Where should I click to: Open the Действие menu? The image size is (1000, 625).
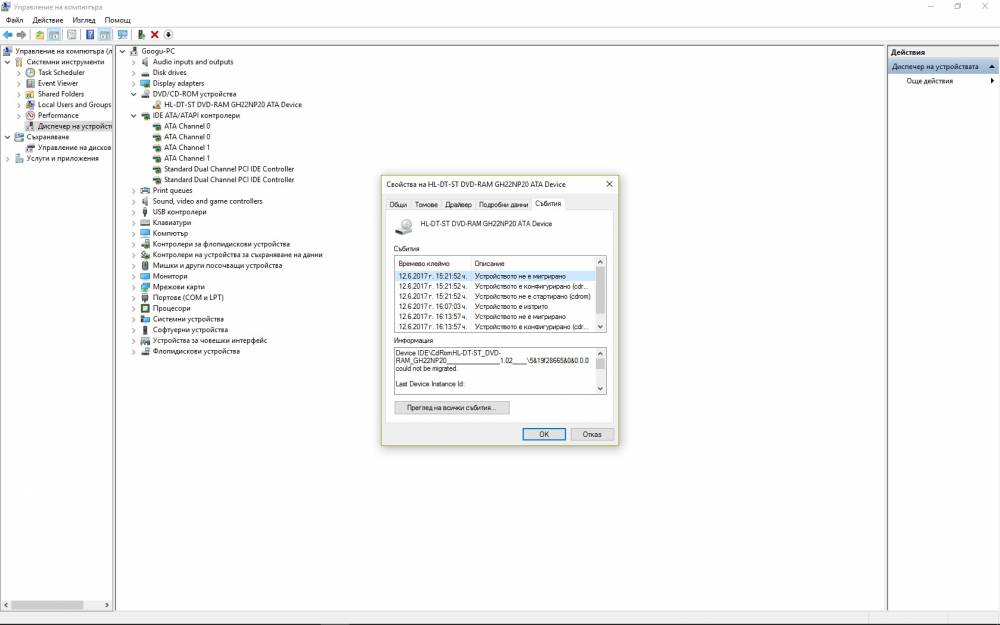48,20
